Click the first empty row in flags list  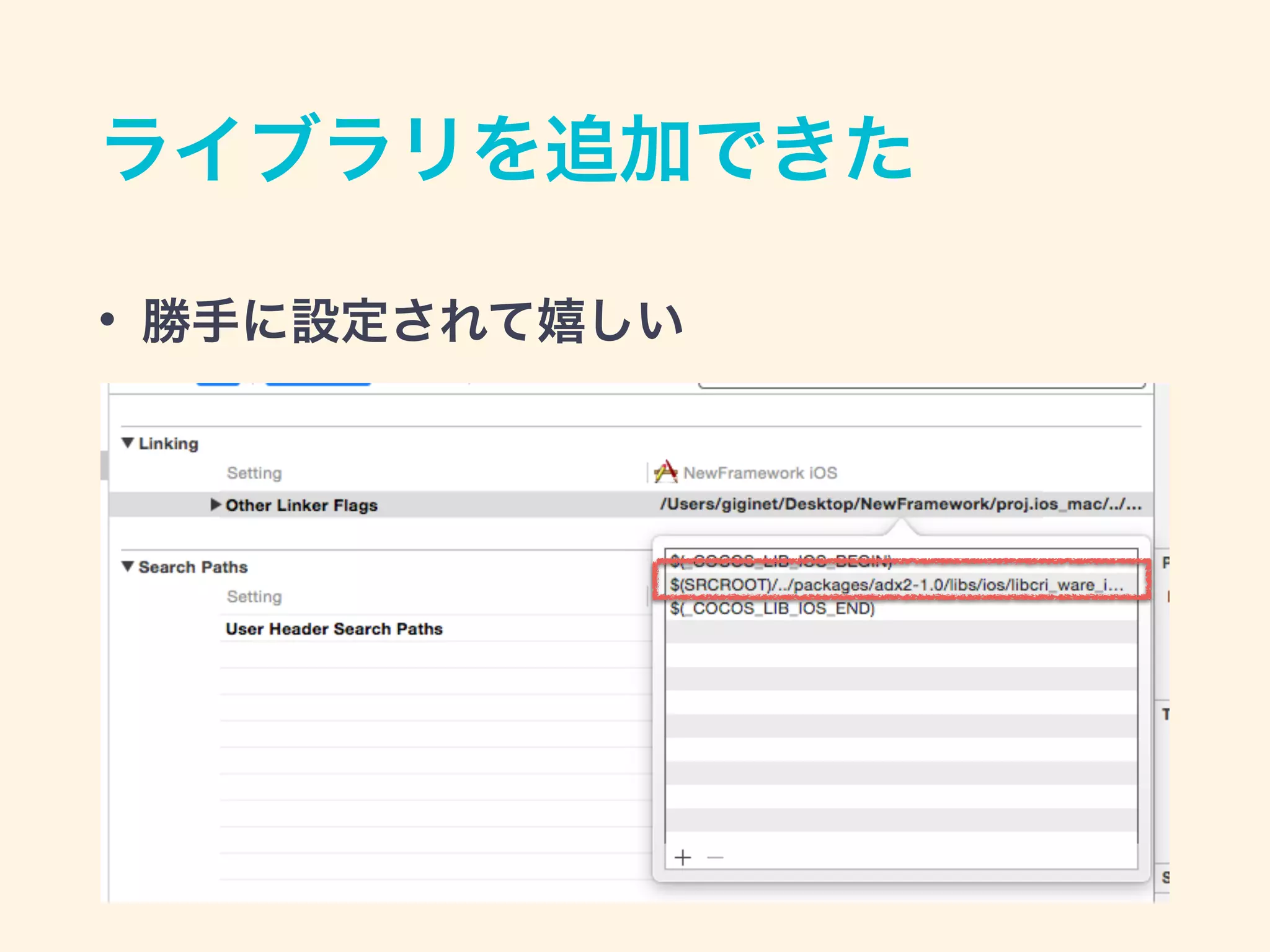(x=900, y=632)
